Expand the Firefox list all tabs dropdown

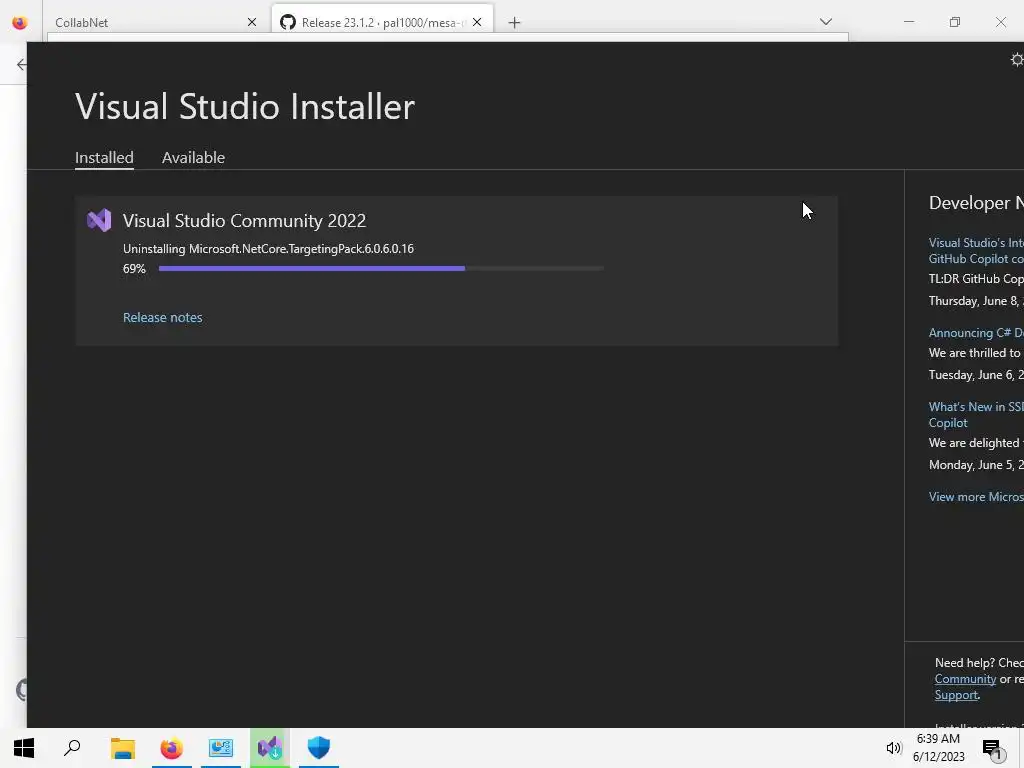coord(825,22)
